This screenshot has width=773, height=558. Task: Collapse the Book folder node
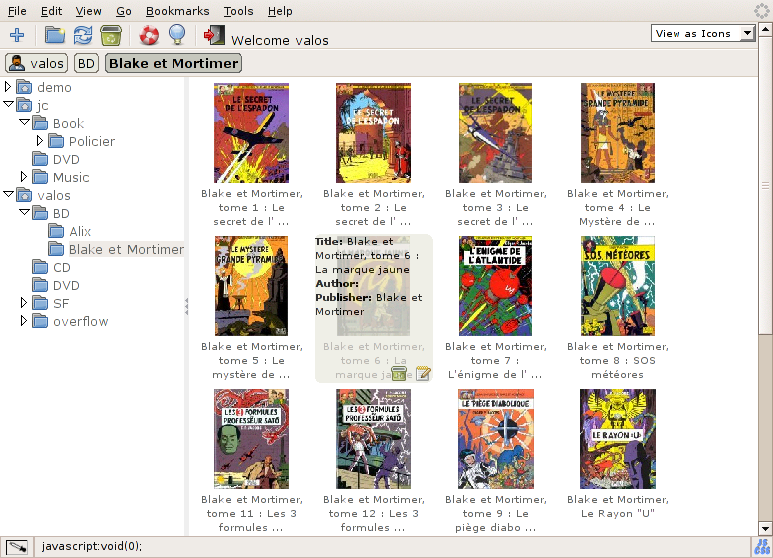pos(24,122)
